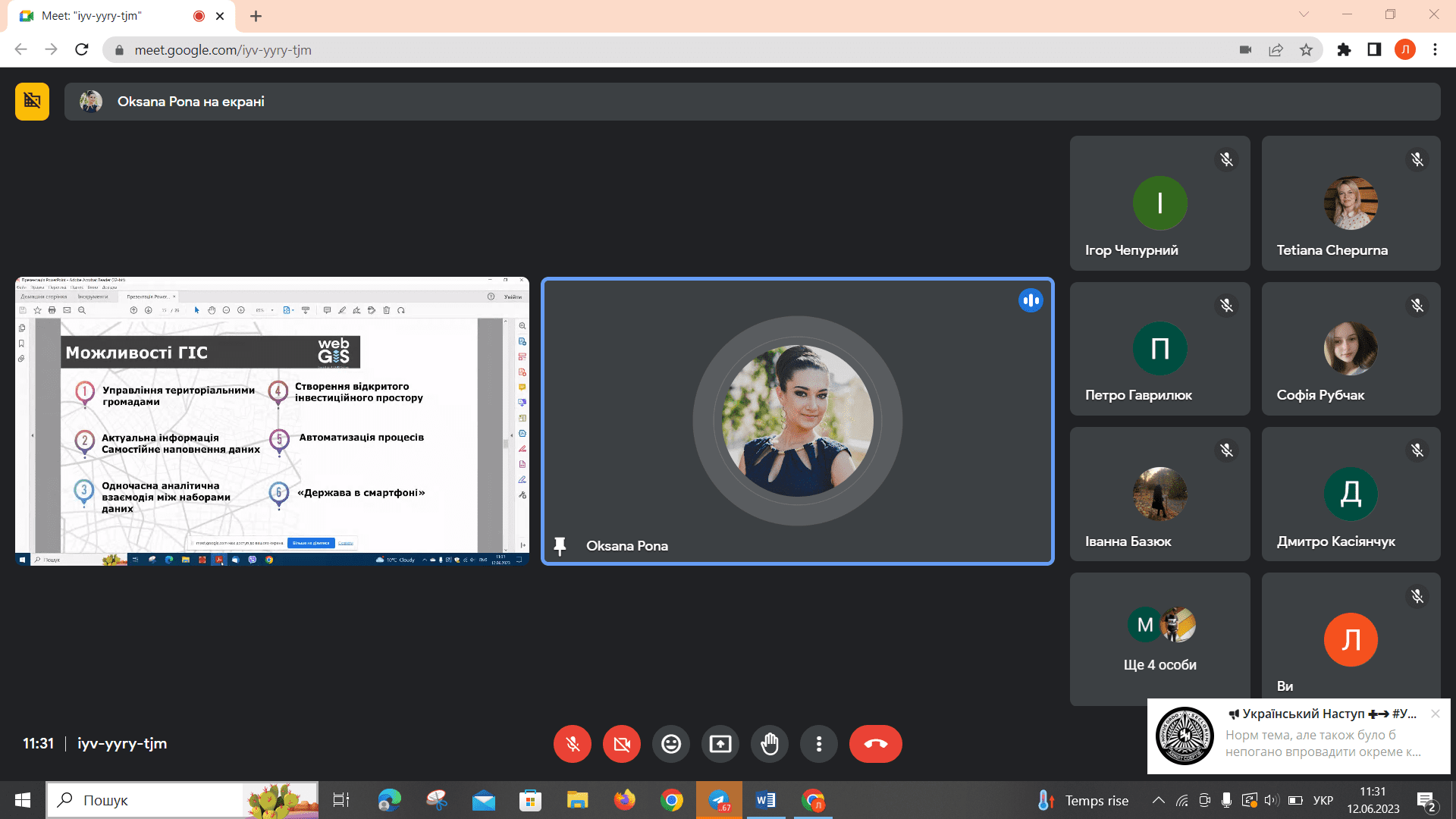Expand the hidden system tray icons chevron
This screenshot has height=819, width=1456.
(x=1158, y=800)
